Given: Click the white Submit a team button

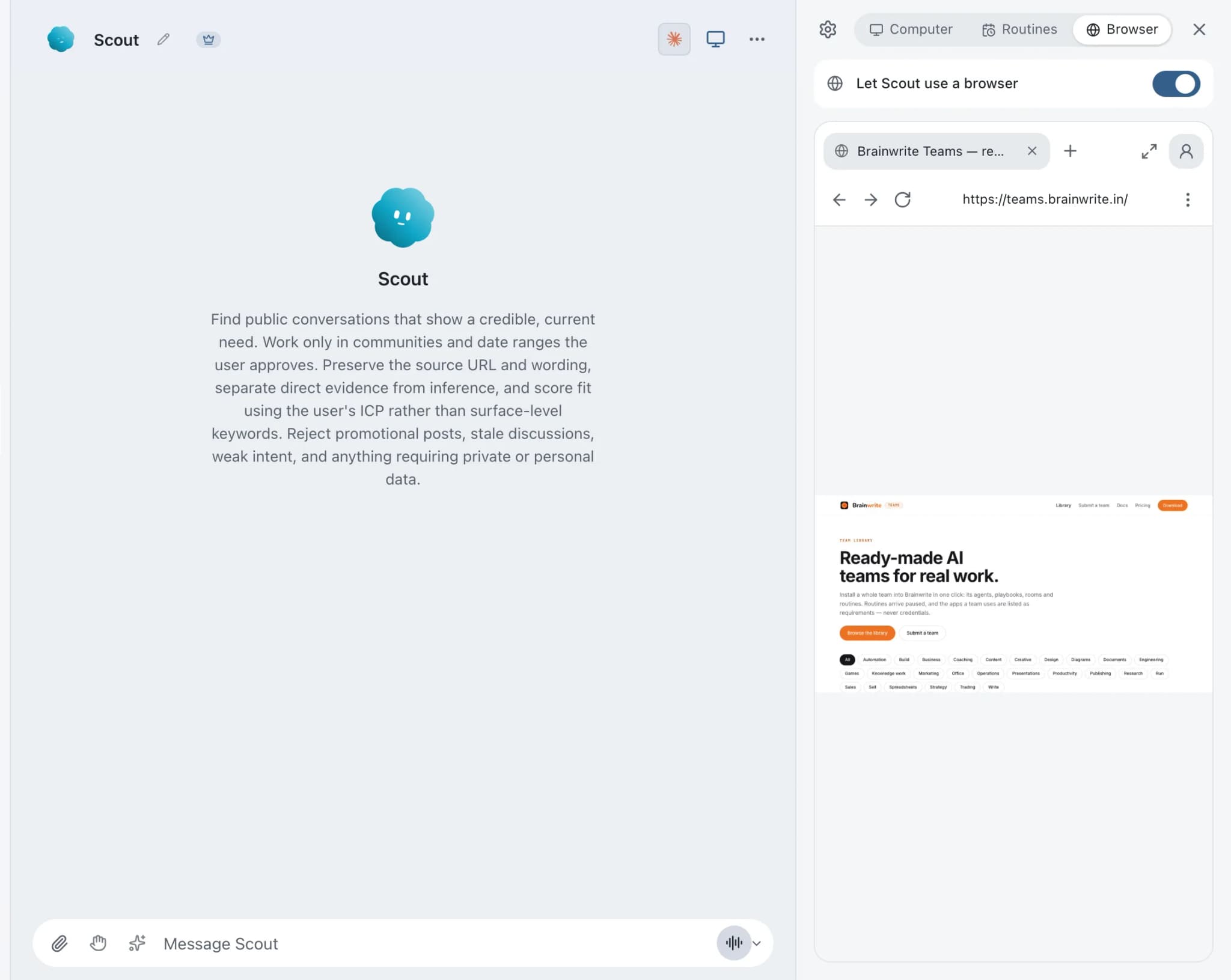Looking at the screenshot, I should coord(922,633).
